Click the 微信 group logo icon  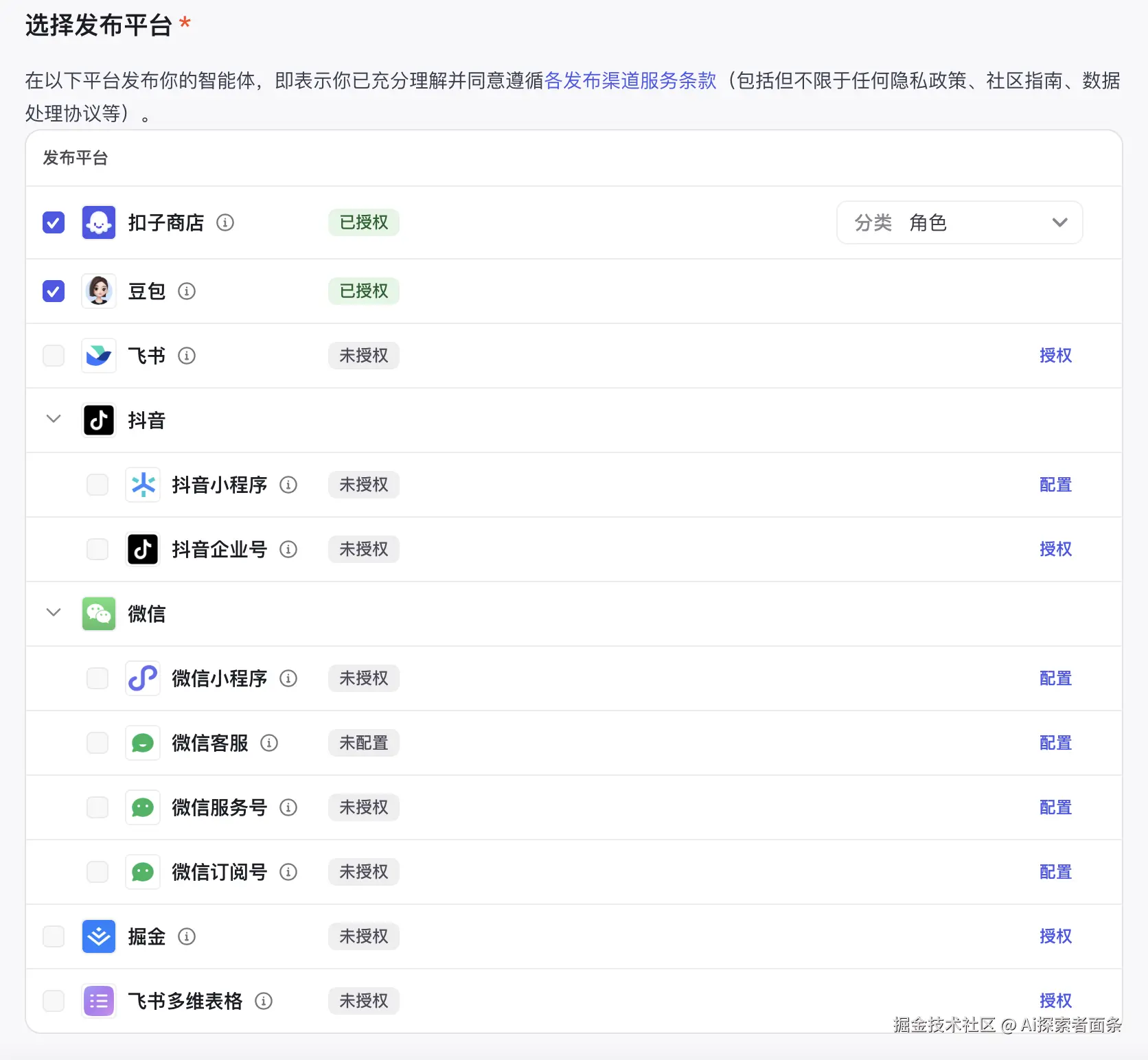point(99,614)
